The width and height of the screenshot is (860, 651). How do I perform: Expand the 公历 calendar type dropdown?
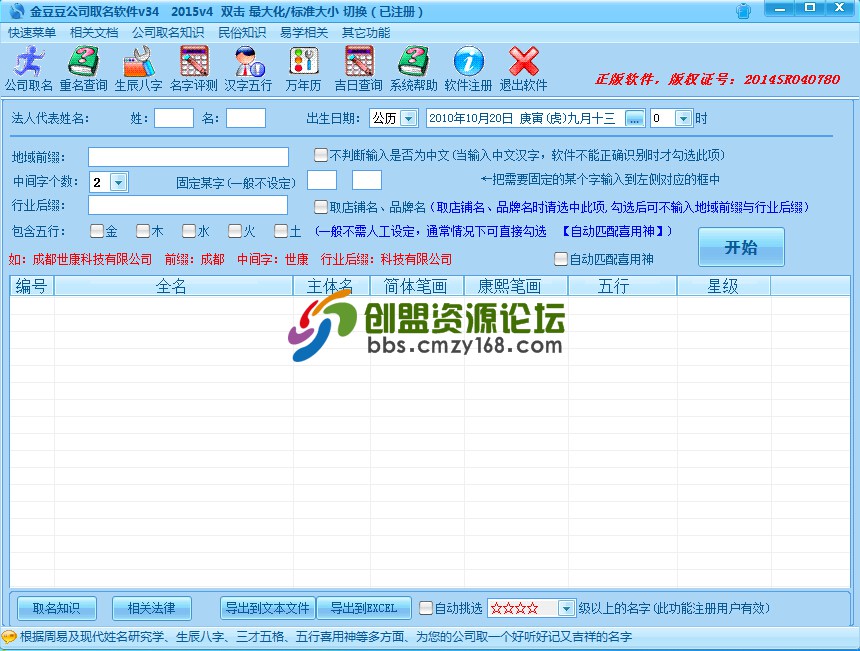[x=409, y=118]
